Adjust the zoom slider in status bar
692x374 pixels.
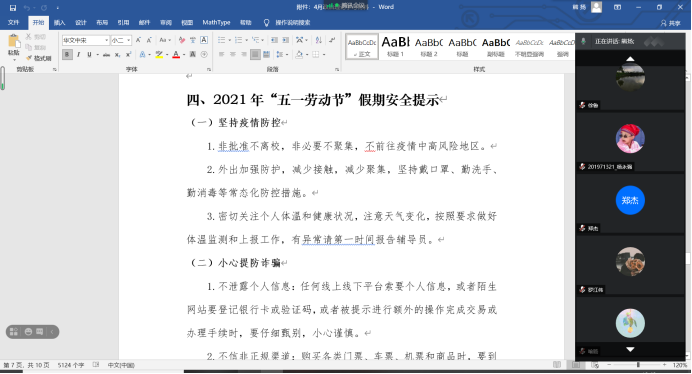(x=638, y=365)
